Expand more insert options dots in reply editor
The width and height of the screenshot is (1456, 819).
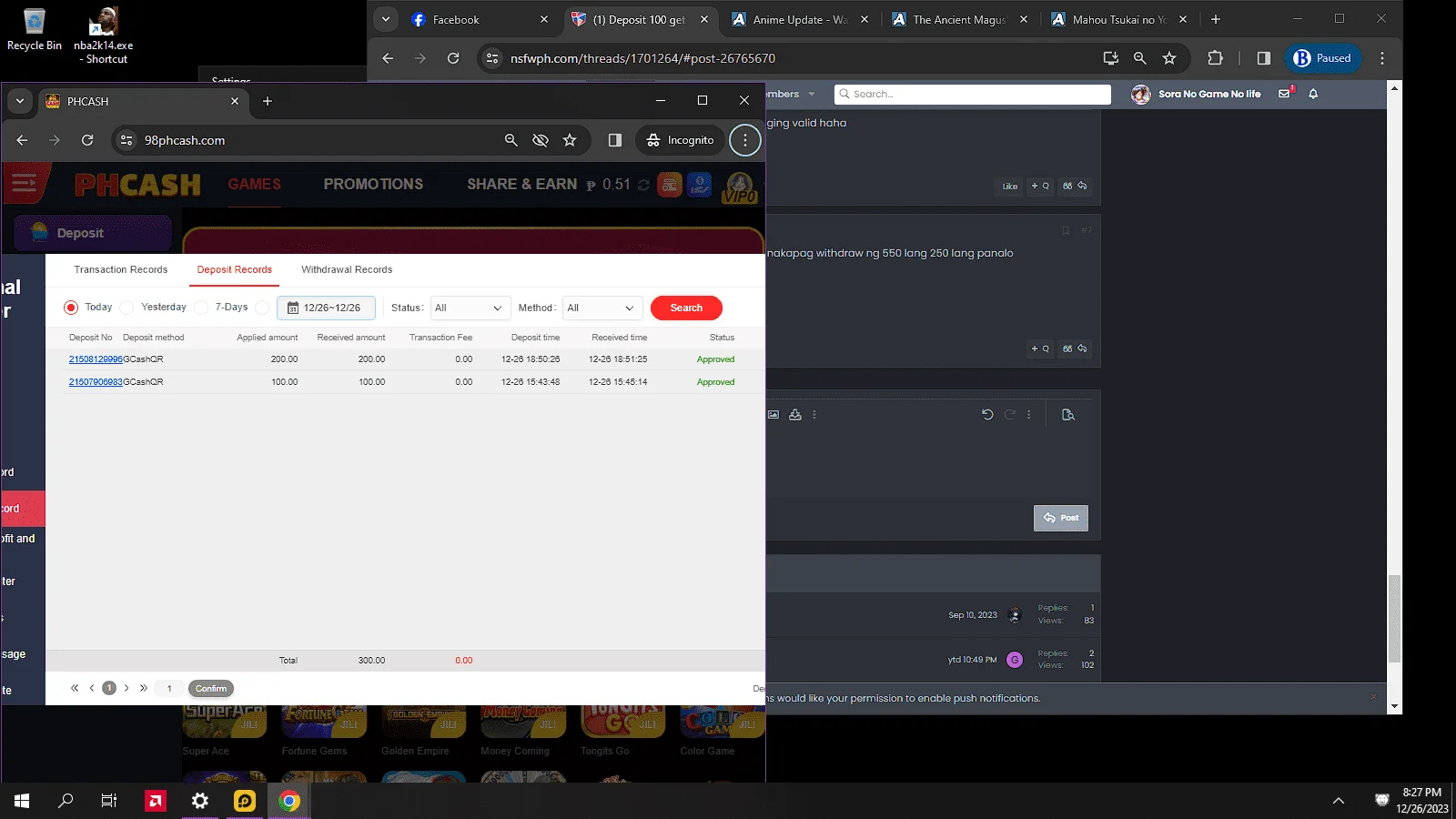(x=814, y=414)
